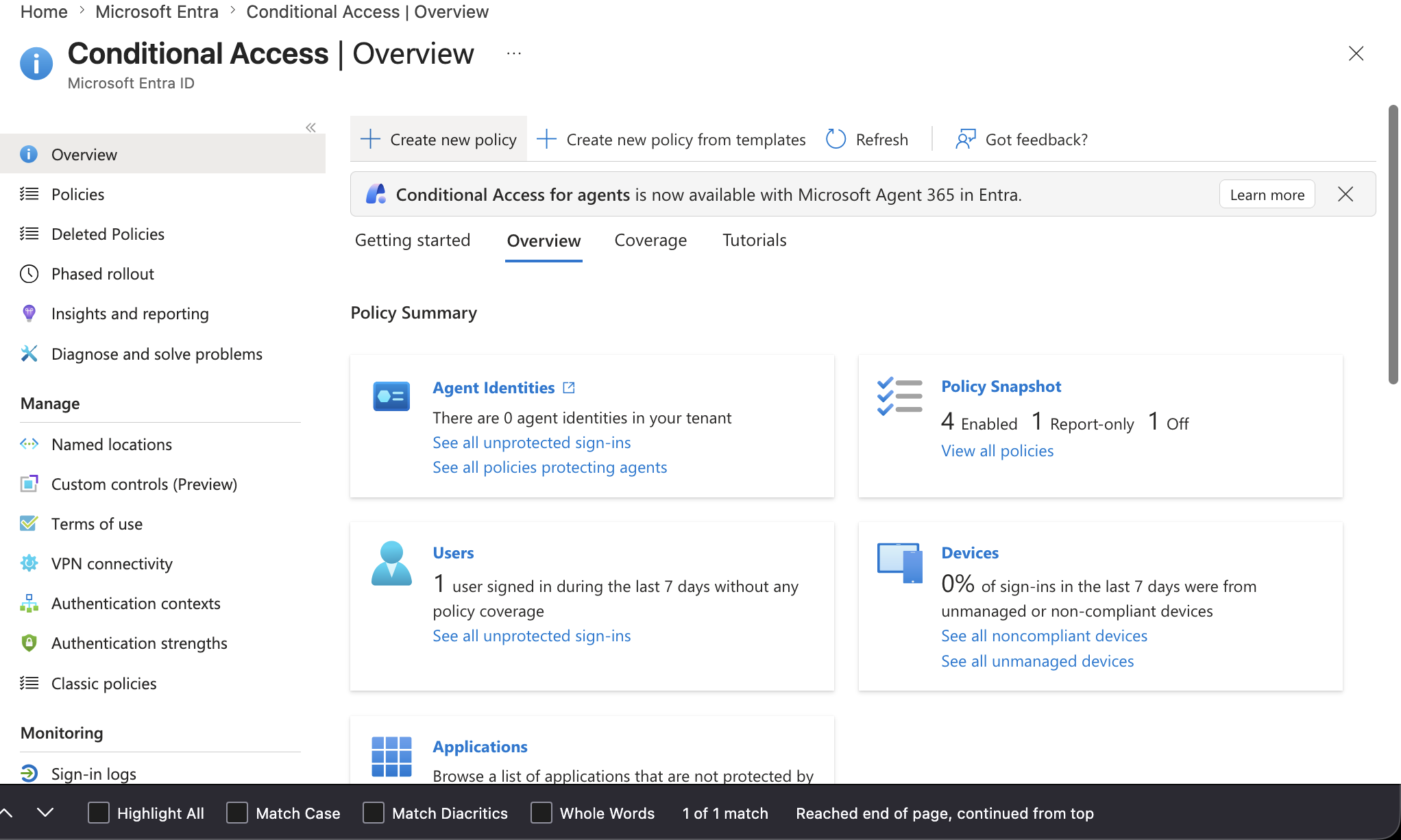Click the Authentication strengths shield icon
The image size is (1401, 840).
click(x=29, y=643)
